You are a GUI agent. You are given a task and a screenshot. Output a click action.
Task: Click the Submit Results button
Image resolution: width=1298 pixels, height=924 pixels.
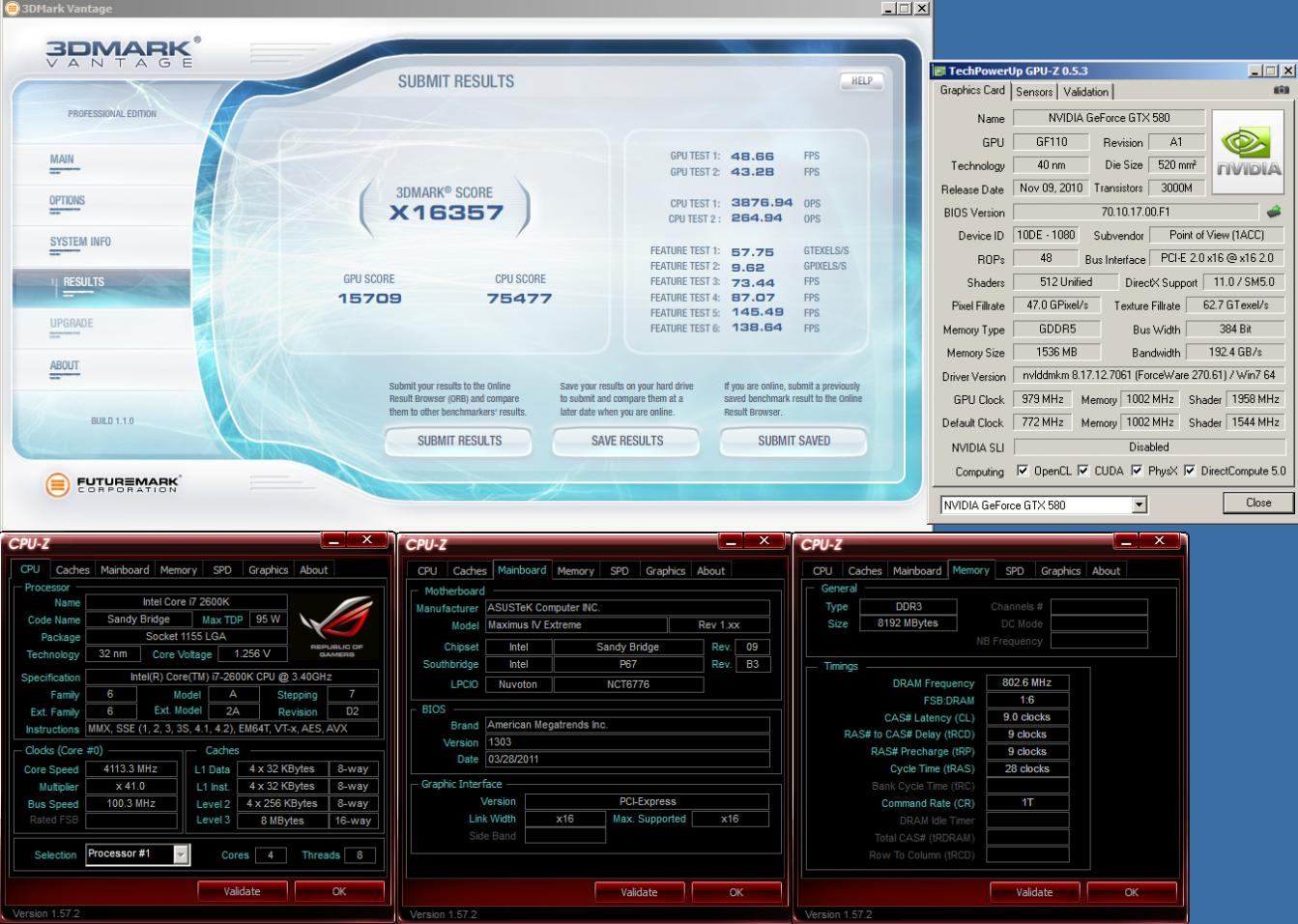(459, 441)
